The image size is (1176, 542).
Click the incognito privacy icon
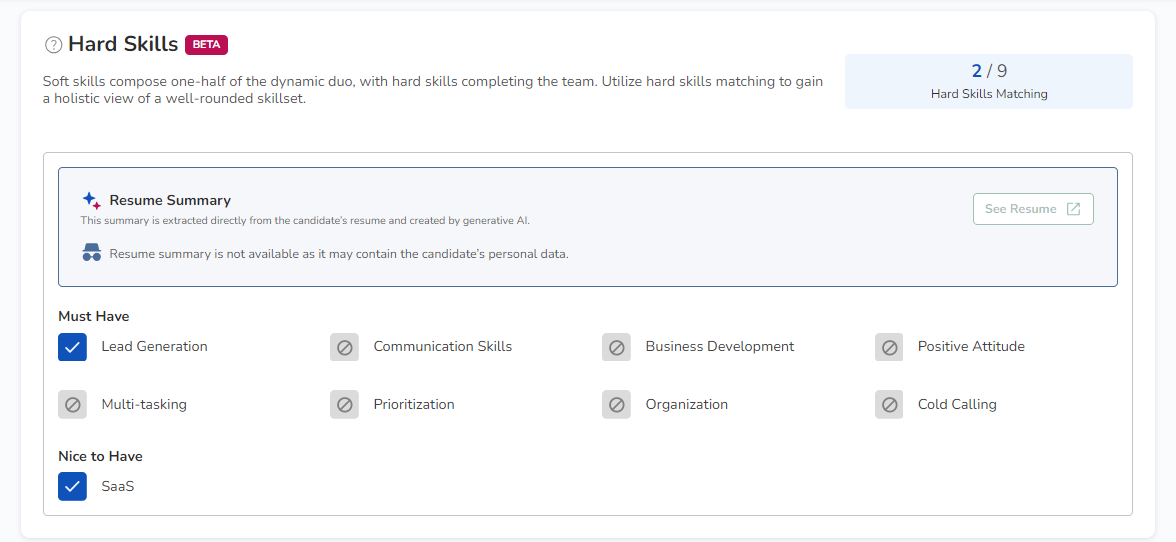[x=92, y=253]
